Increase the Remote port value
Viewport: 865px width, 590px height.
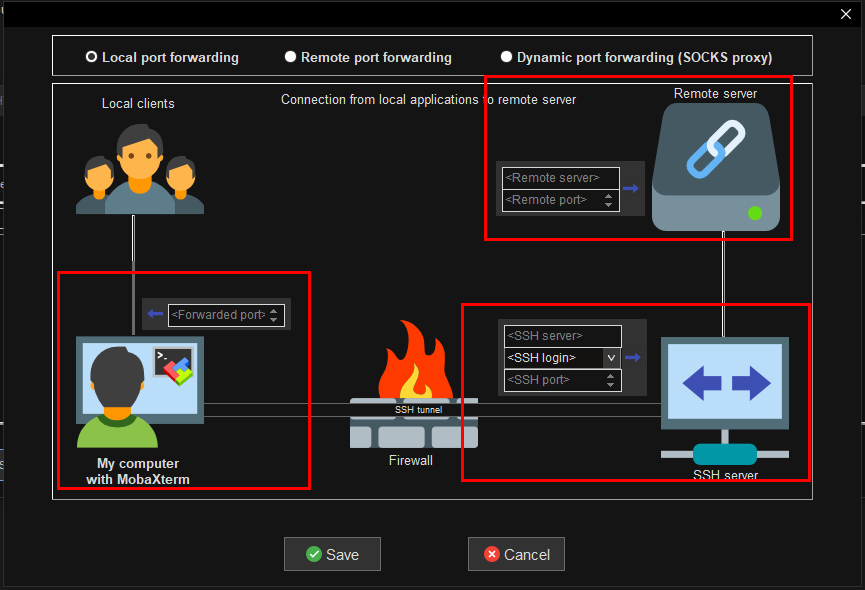click(608, 196)
